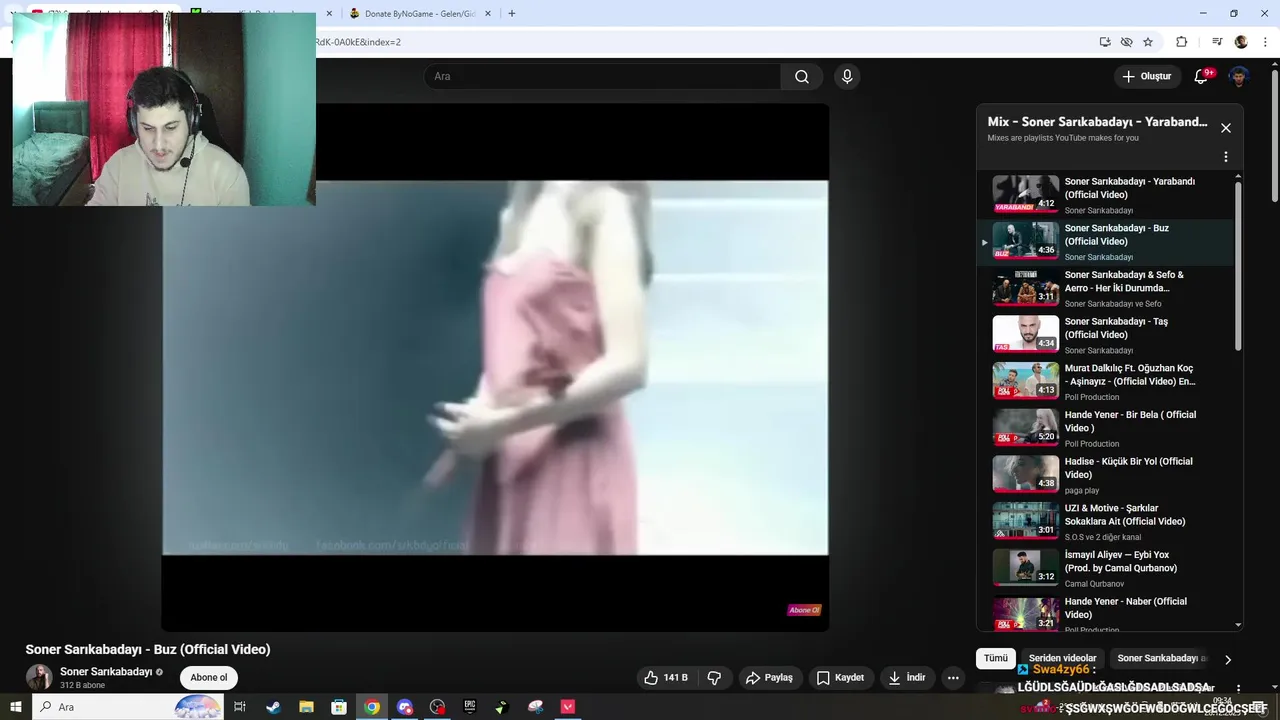1280x720 pixels.
Task: Close the Mix playlist panel
Action: [x=1226, y=128]
